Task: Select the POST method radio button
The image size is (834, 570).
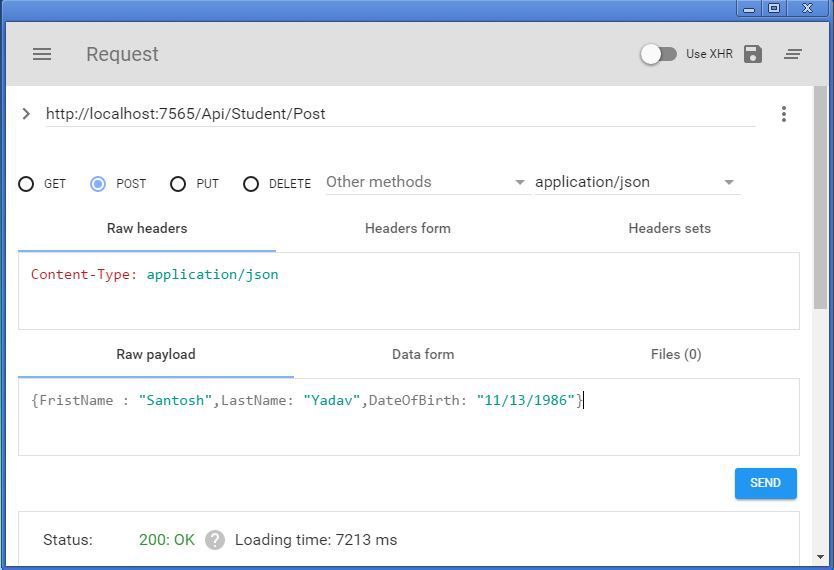Action: point(98,184)
